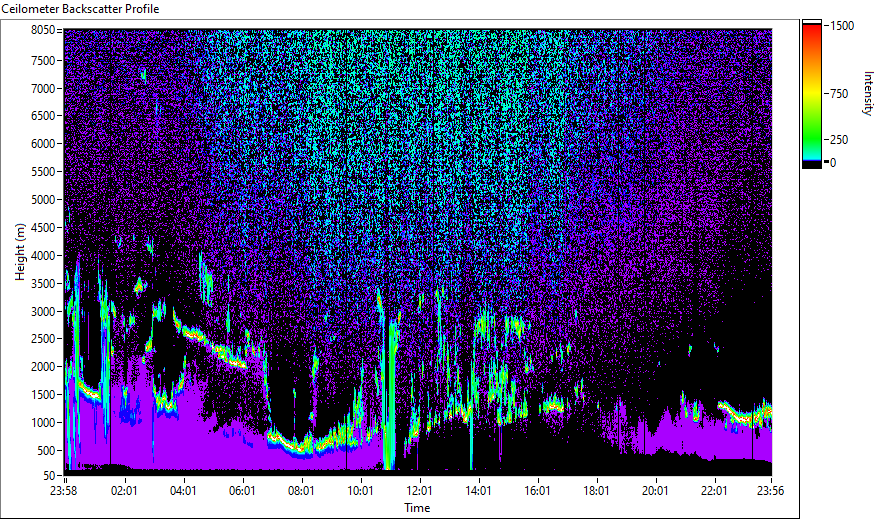Select the 7000 height axis value
This screenshot has width=878, height=519.
coord(43,88)
